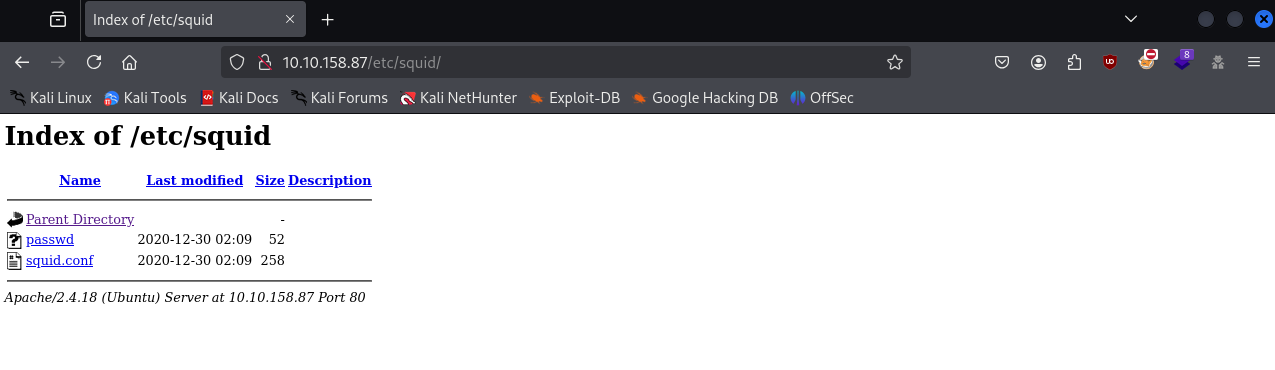Open the Pocket save icon

click(1002, 62)
